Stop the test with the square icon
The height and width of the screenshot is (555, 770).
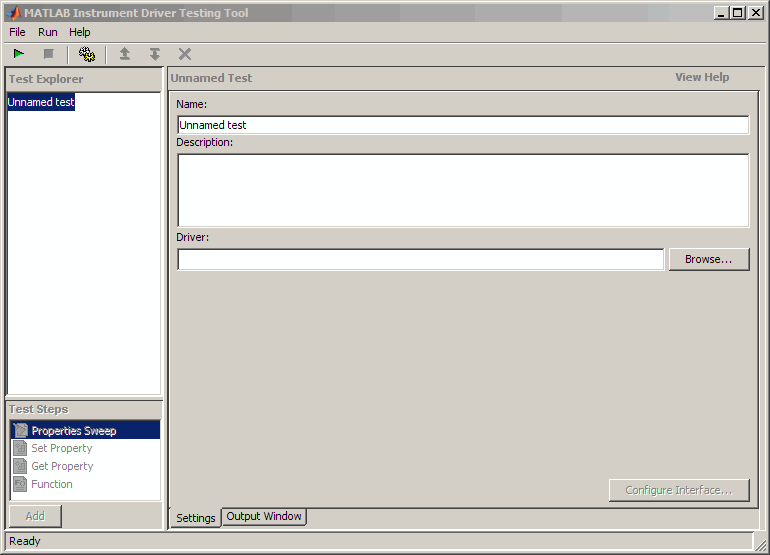click(48, 54)
